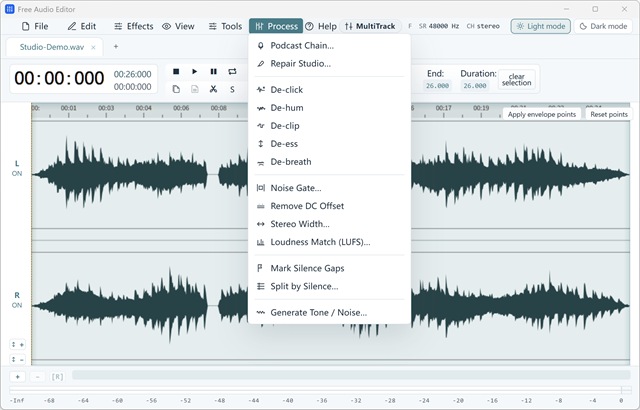The height and width of the screenshot is (410, 640).
Task: Switch to MultiTrack view
Action: coord(370,26)
